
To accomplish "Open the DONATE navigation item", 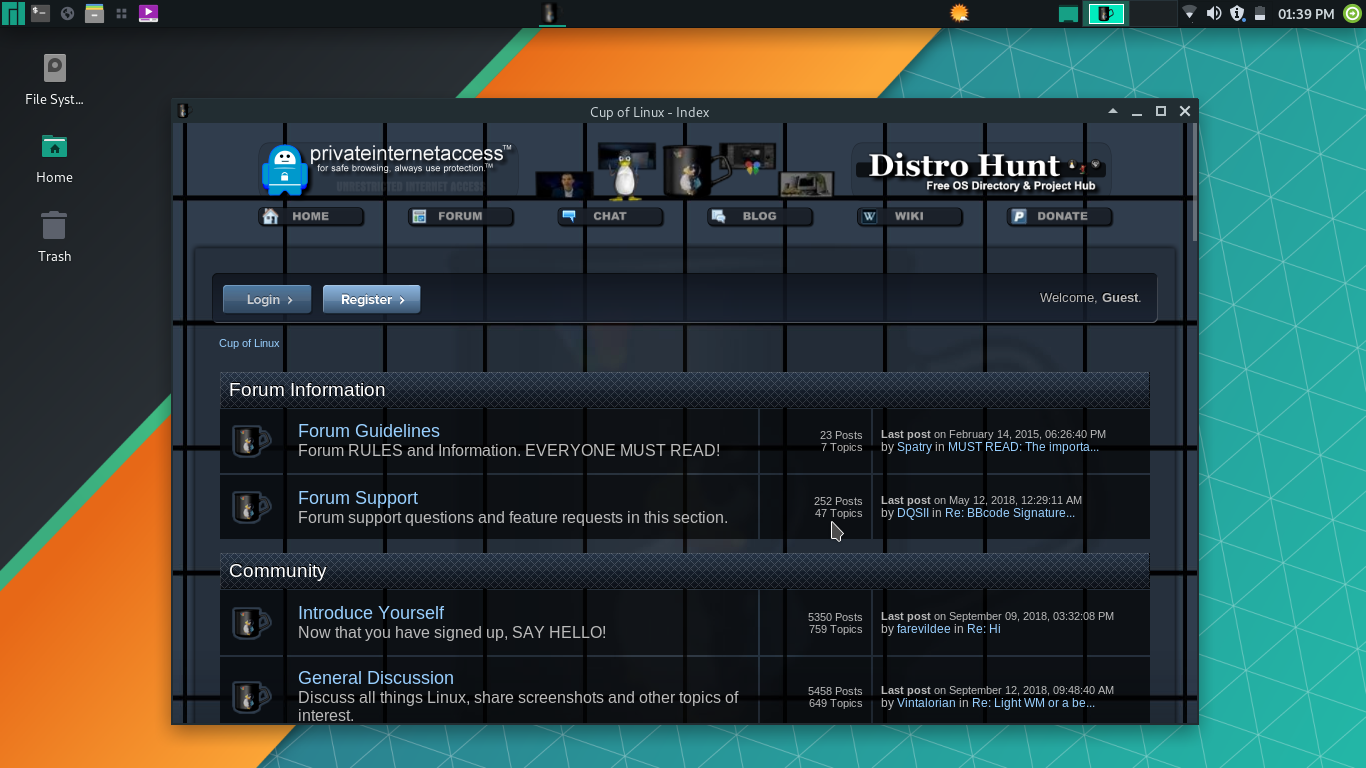I will (x=1060, y=216).
